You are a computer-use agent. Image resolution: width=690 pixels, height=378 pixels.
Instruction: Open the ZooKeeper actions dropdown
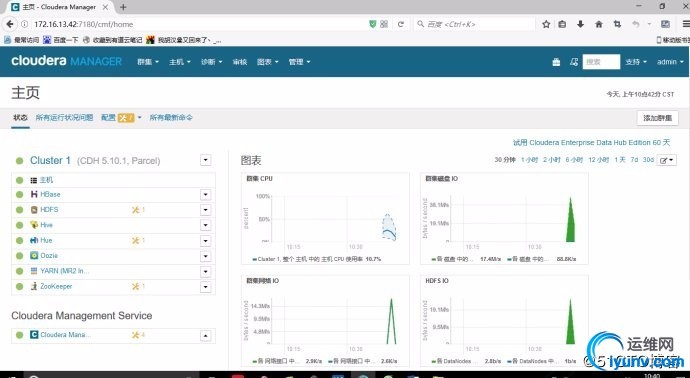pyautogui.click(x=206, y=287)
